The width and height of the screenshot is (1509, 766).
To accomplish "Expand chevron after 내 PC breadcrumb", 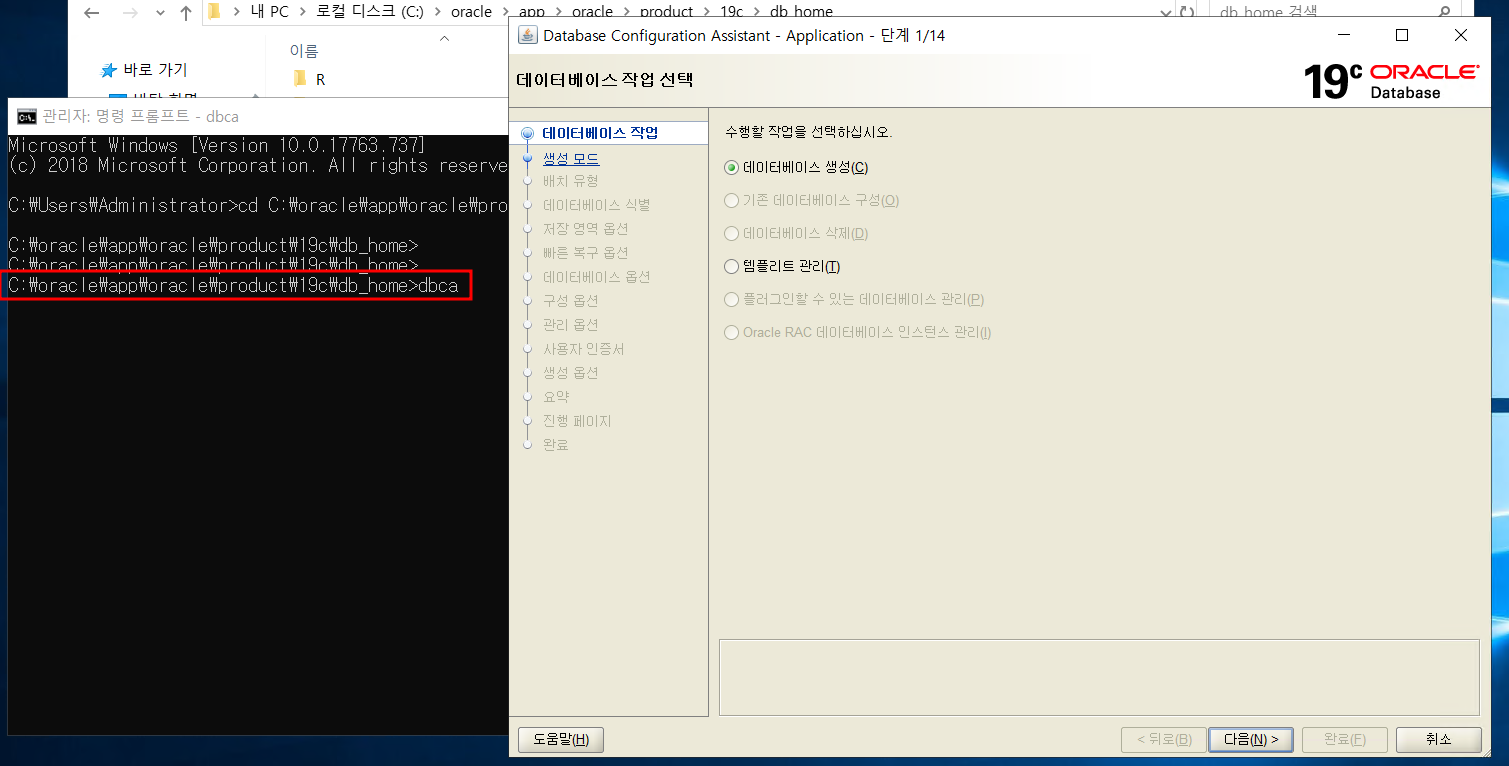I will click(x=302, y=12).
